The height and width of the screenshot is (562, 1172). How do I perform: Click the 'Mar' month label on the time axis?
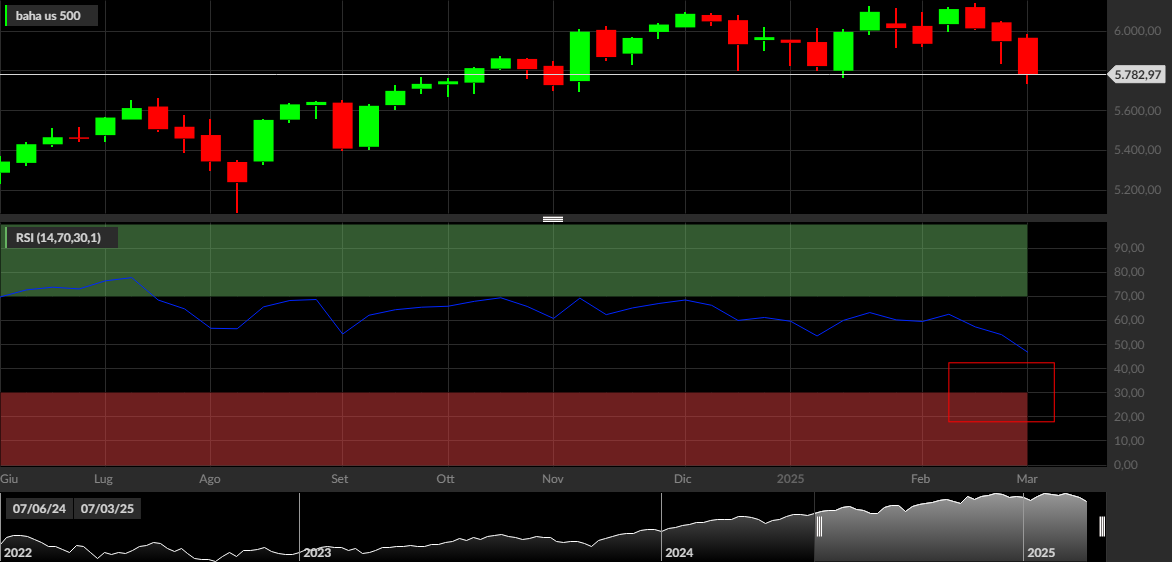pyautogui.click(x=1026, y=478)
